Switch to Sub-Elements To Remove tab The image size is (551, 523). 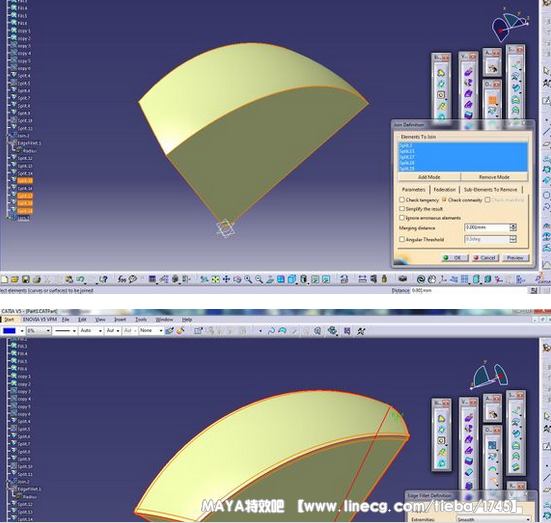pyautogui.click(x=491, y=189)
